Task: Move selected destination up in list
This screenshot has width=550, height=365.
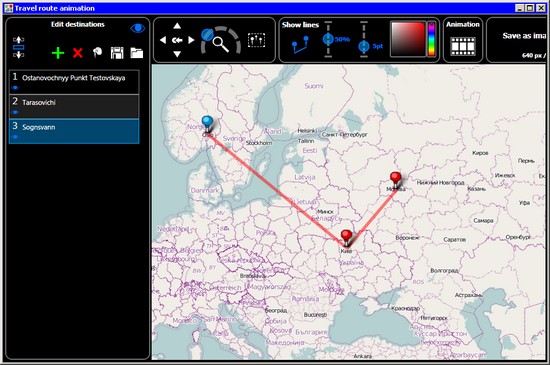Action: click(x=18, y=40)
